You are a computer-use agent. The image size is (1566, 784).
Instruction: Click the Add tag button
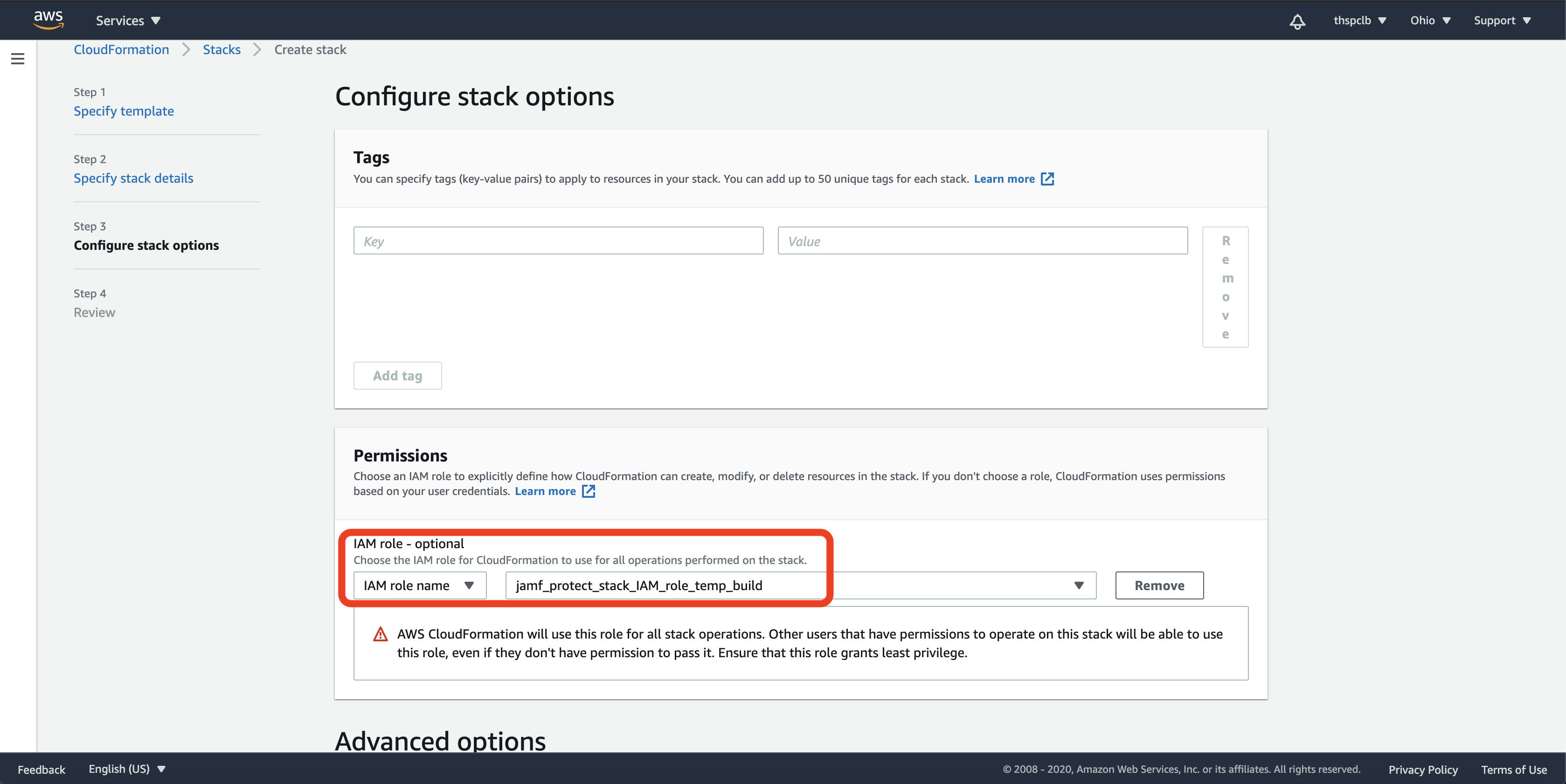pos(398,376)
